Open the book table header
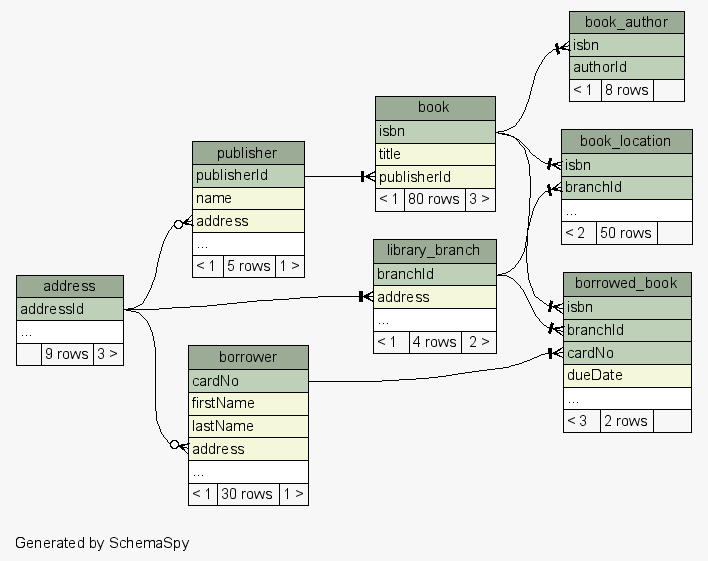708x561 pixels. tap(435, 107)
